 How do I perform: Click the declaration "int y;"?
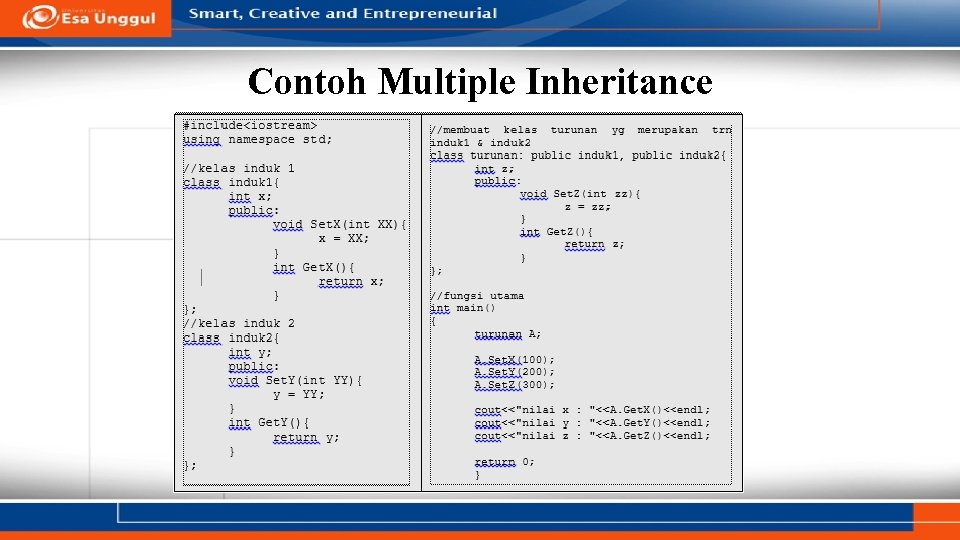(x=250, y=353)
